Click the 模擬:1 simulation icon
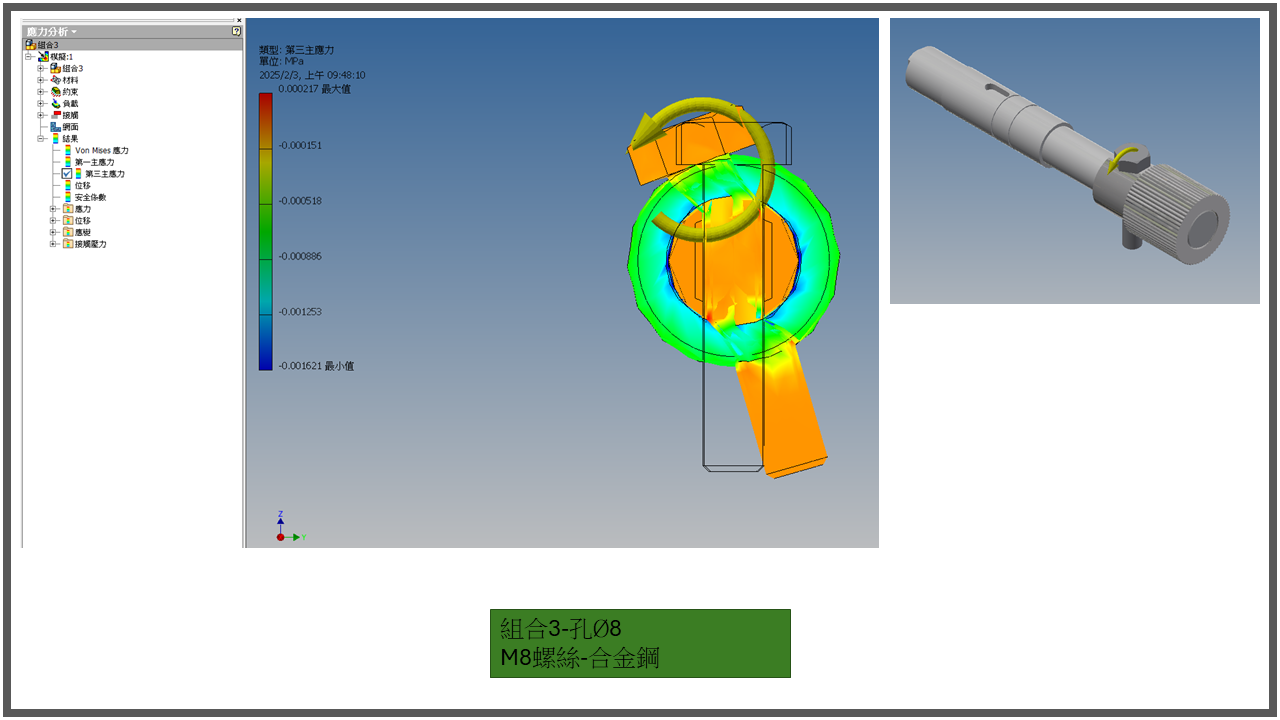 point(43,57)
